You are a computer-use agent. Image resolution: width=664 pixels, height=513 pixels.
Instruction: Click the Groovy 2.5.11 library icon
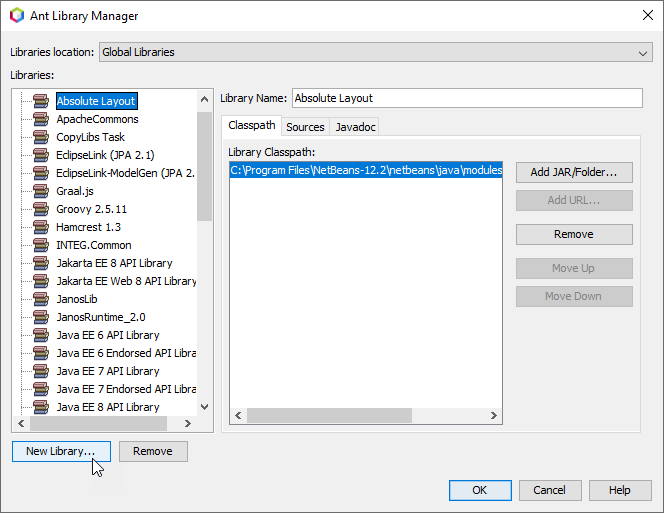[x=41, y=209]
